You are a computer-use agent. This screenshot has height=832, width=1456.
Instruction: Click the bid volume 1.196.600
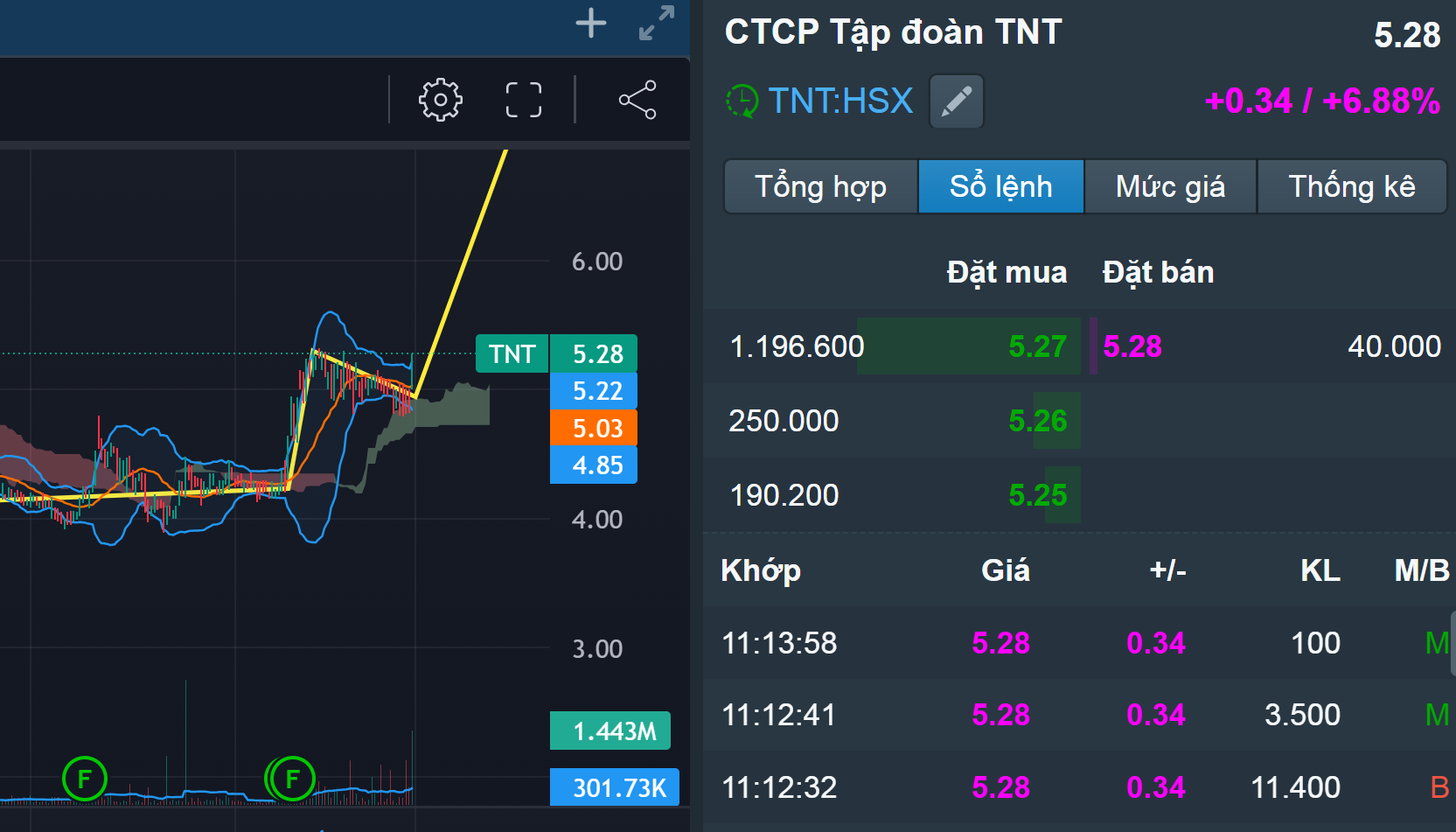(797, 346)
